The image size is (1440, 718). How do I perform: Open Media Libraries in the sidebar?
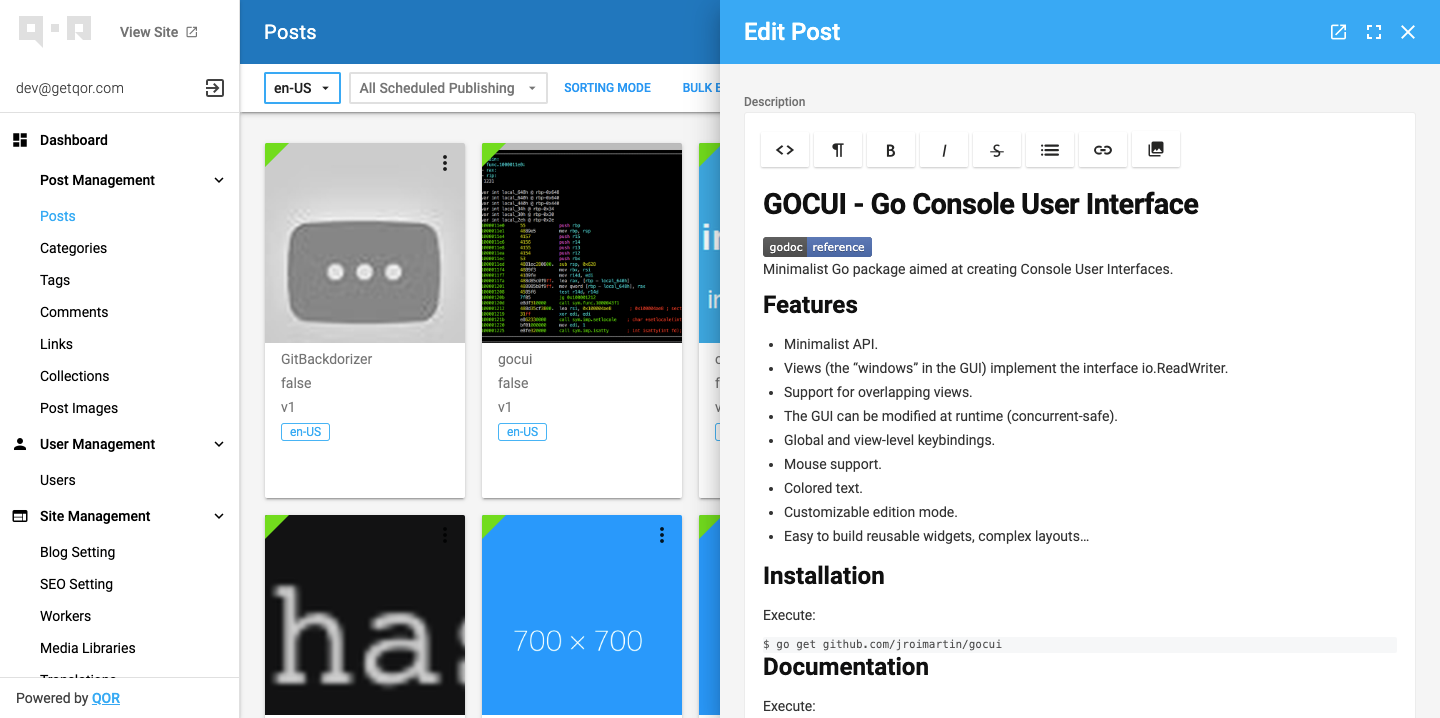point(88,648)
